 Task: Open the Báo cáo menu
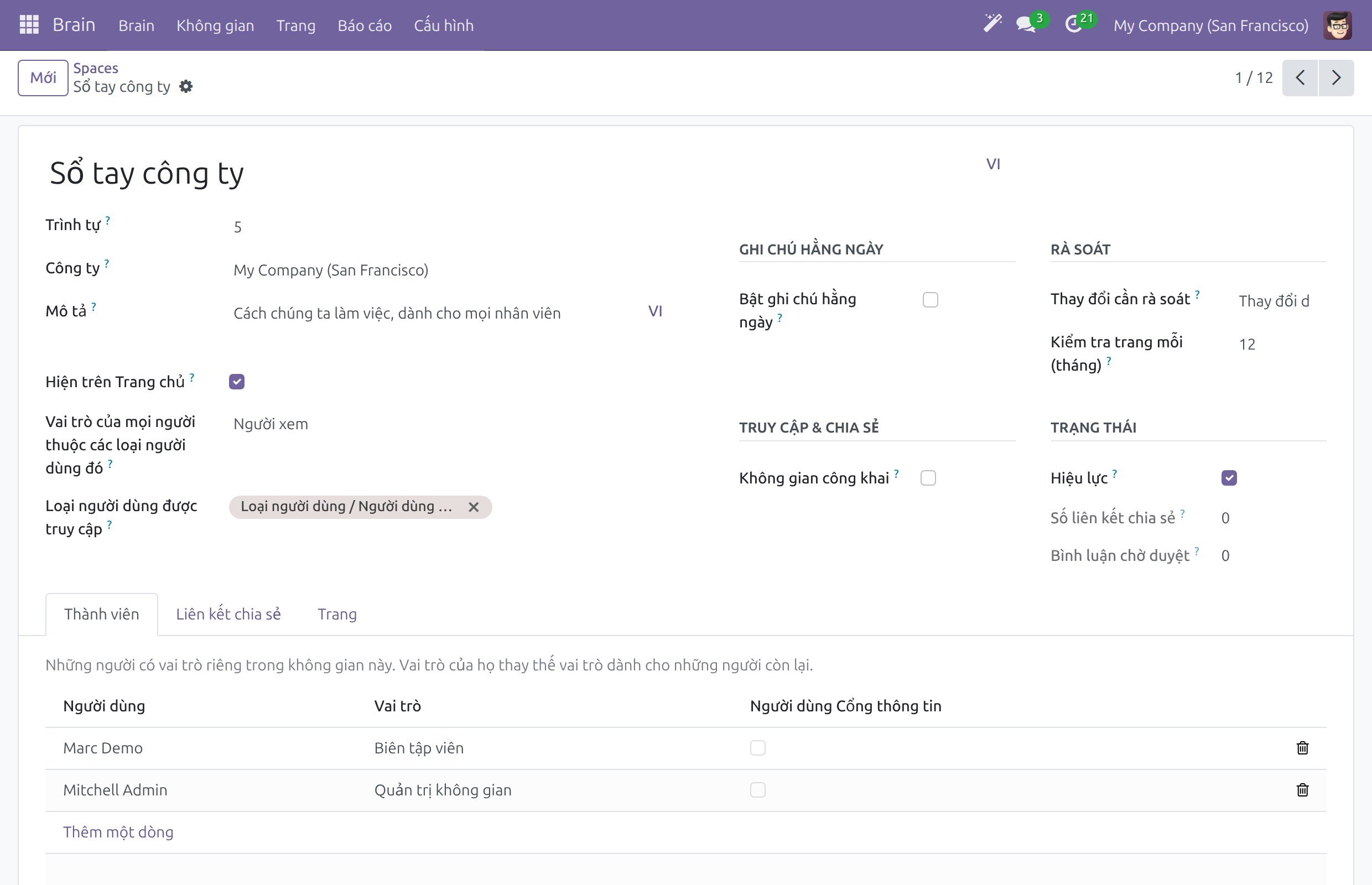[365, 25]
